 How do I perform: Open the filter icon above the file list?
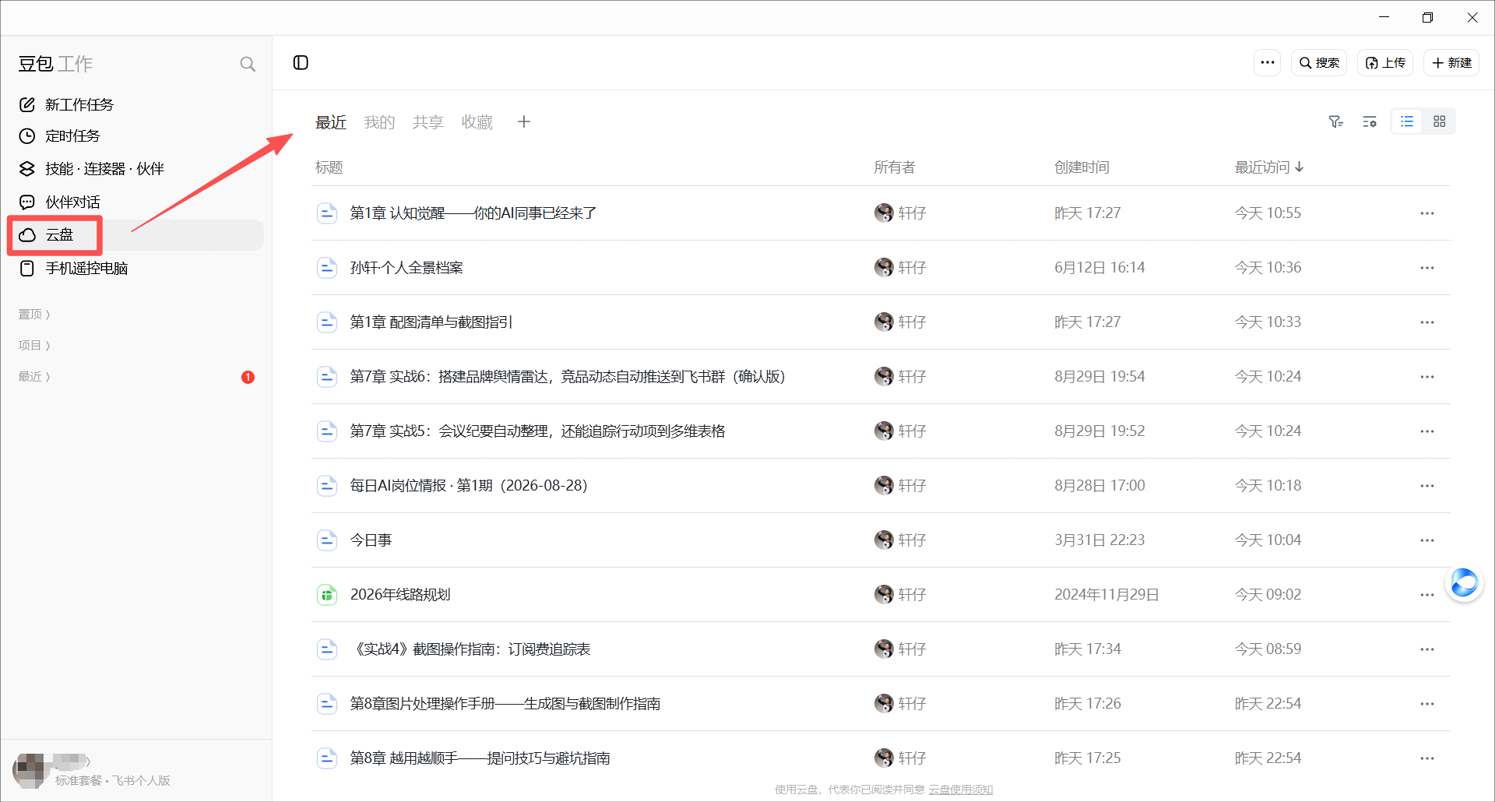pos(1336,122)
